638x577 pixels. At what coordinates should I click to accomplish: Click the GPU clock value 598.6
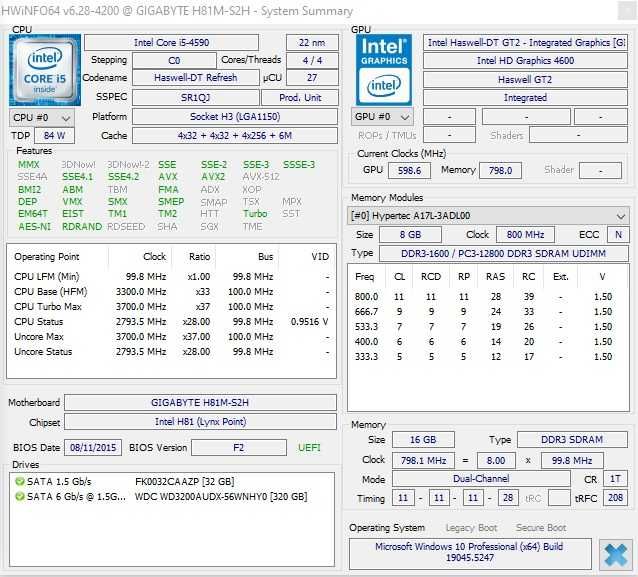409,170
